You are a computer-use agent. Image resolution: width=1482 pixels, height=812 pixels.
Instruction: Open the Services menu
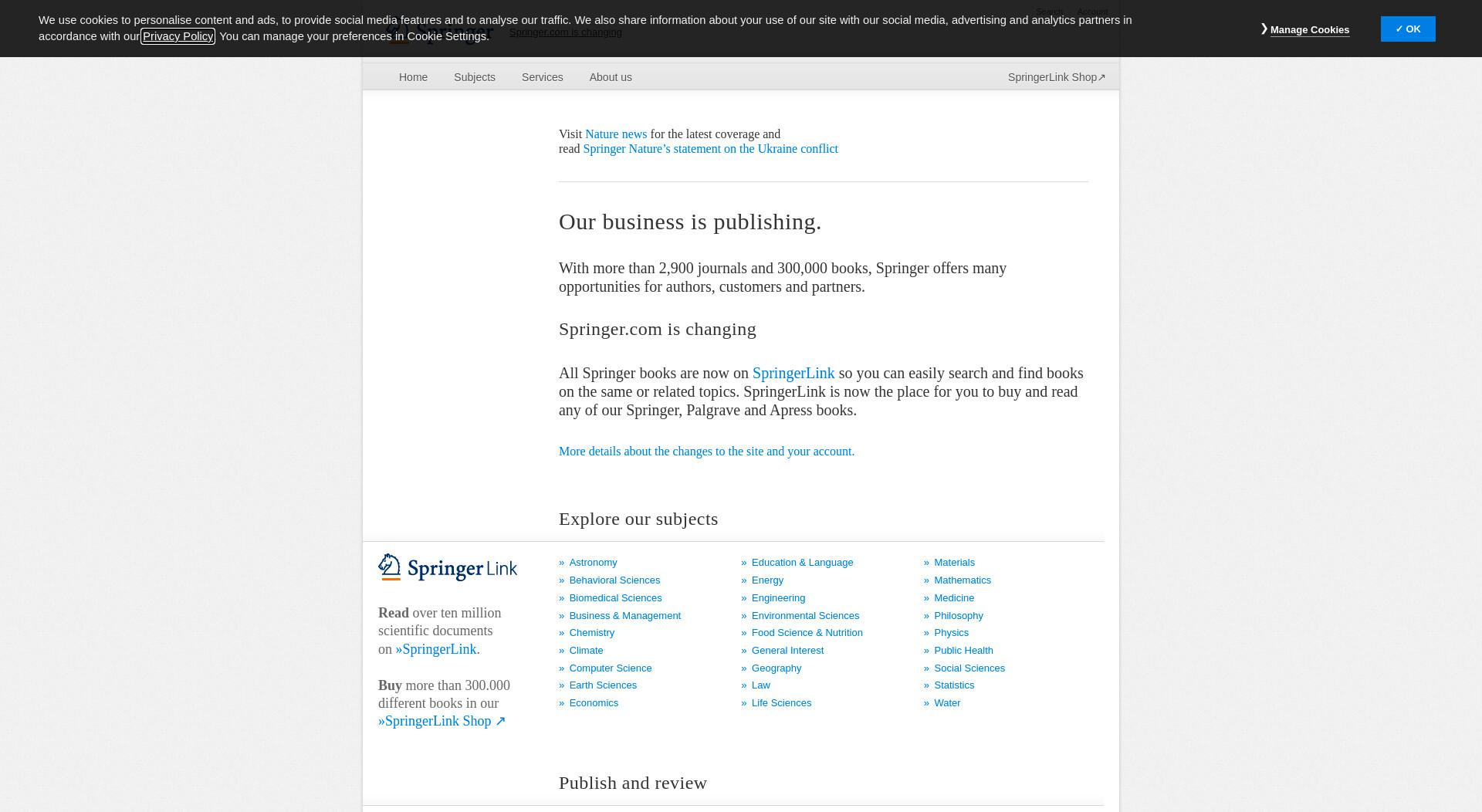pyautogui.click(x=542, y=77)
